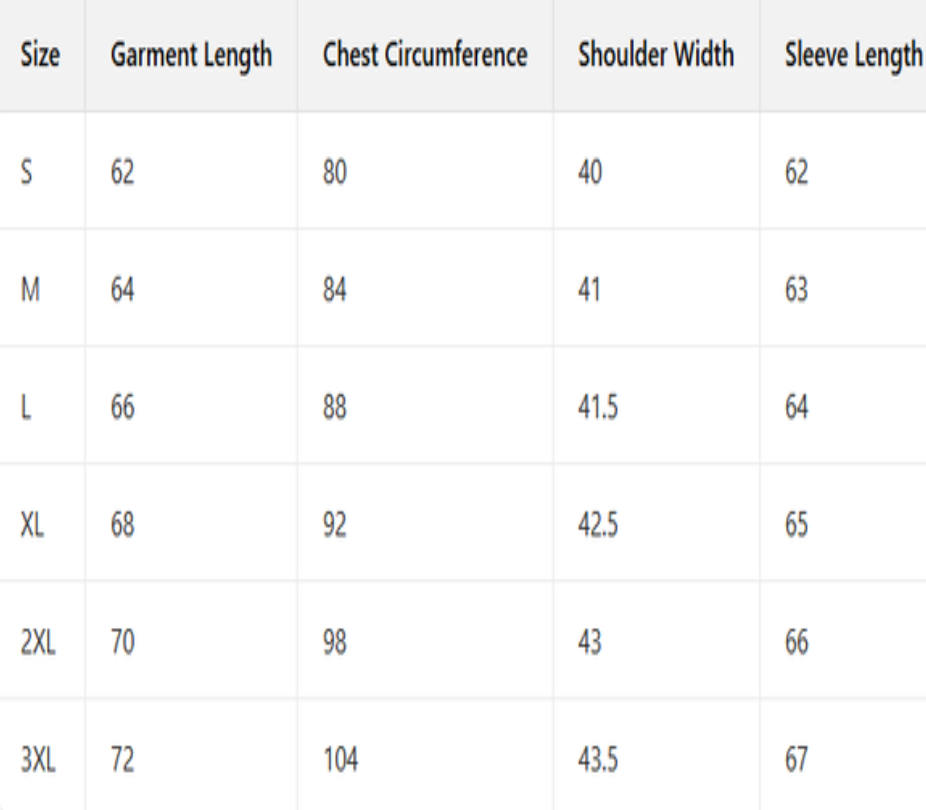This screenshot has width=926, height=810.
Task: Click garment length value 64 for size M
Action: (x=122, y=291)
